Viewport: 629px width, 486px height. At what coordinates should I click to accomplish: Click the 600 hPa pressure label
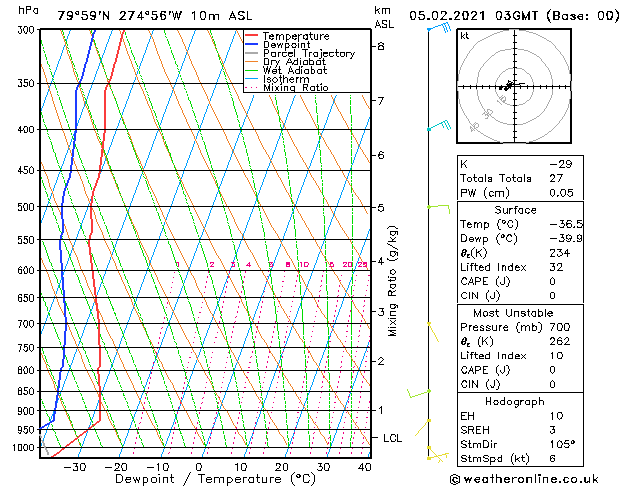pyautogui.click(x=28, y=270)
